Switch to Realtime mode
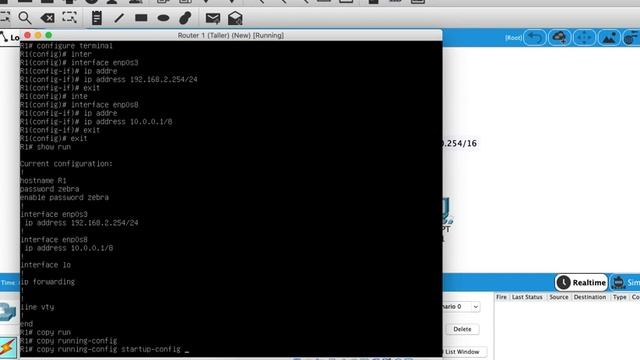Viewport: 640px width, 360px height. 582,282
